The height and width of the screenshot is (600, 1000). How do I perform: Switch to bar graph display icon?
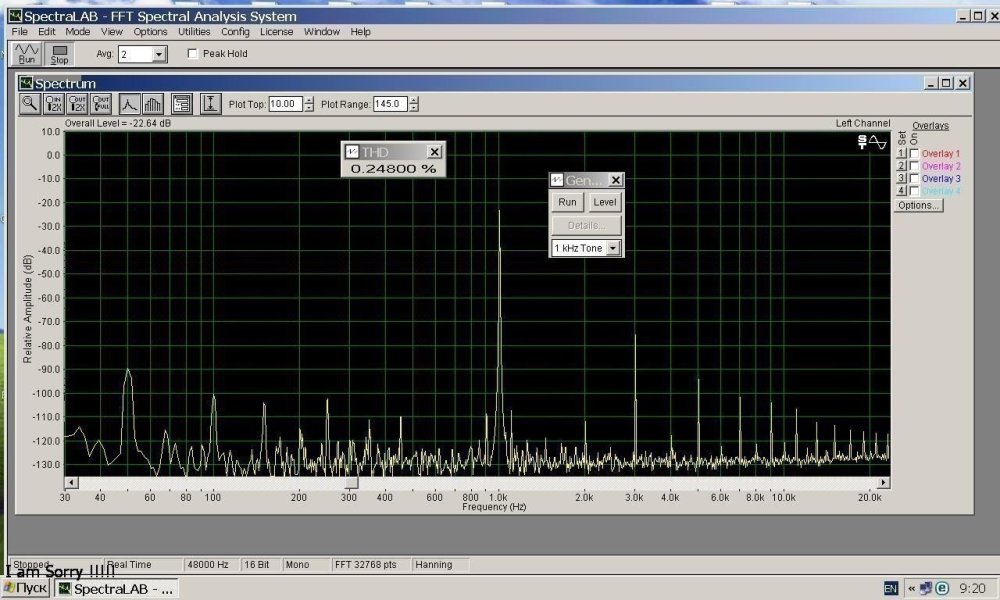[x=153, y=103]
